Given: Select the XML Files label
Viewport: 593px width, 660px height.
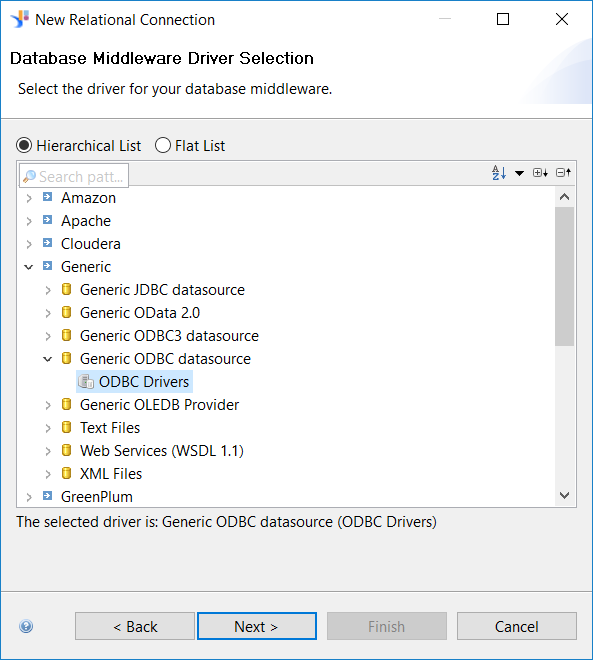Looking at the screenshot, I should click(x=111, y=474).
